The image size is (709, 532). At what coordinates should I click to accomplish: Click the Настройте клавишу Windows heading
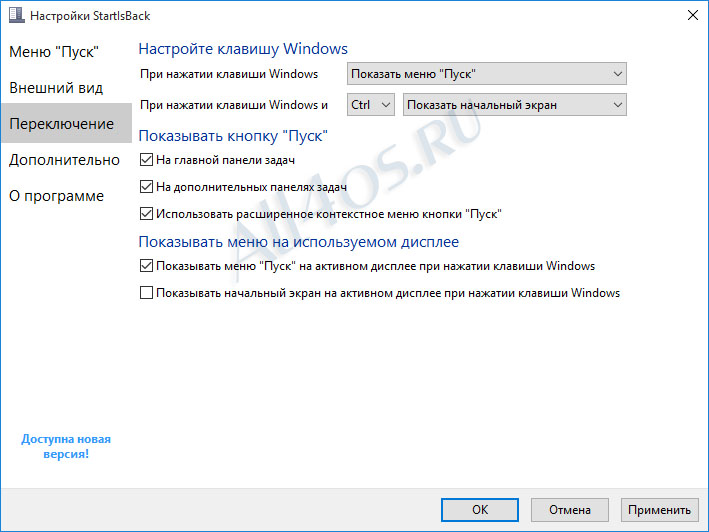[x=243, y=48]
